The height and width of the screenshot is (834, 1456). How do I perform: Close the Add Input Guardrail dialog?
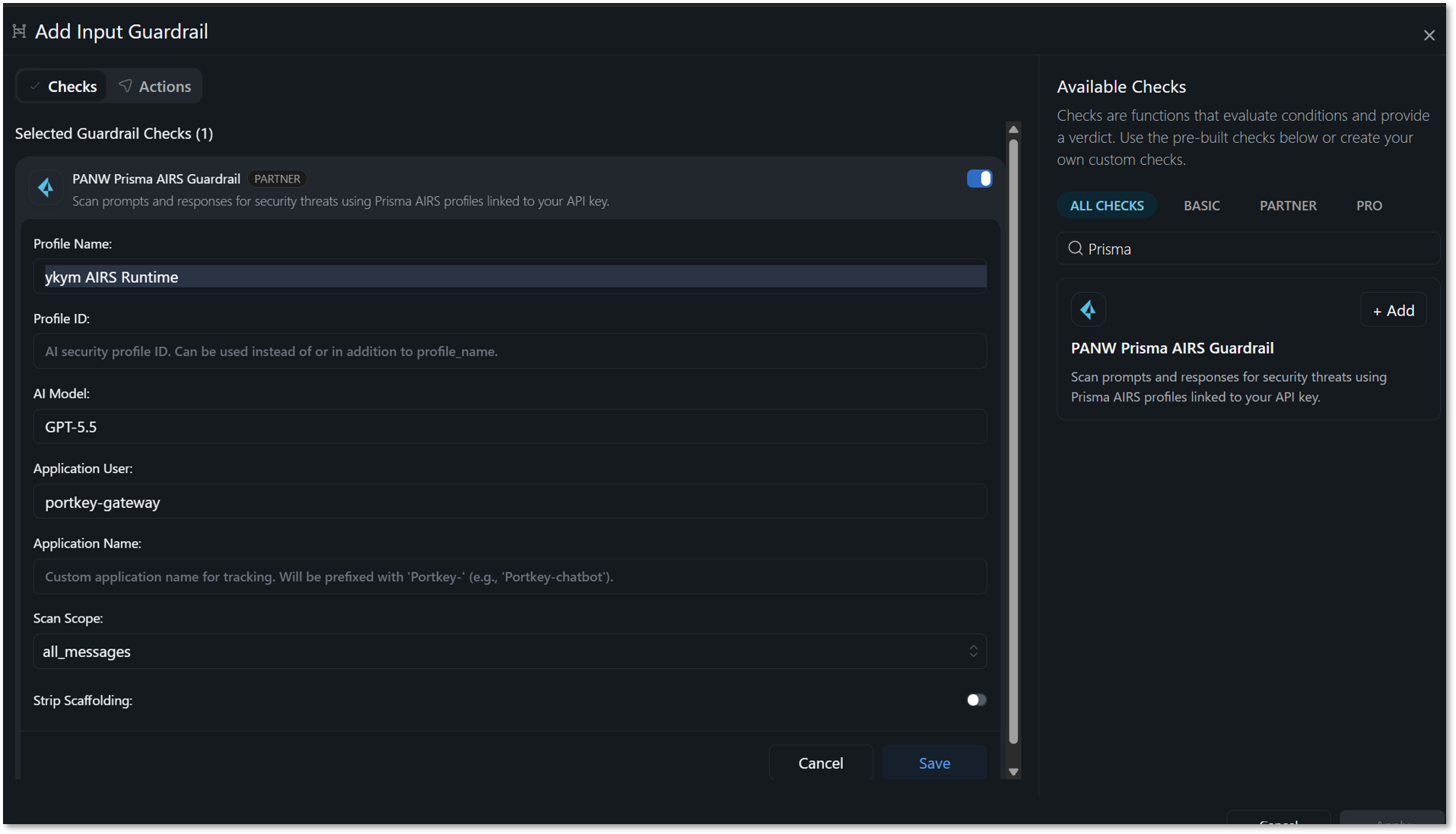[1429, 35]
